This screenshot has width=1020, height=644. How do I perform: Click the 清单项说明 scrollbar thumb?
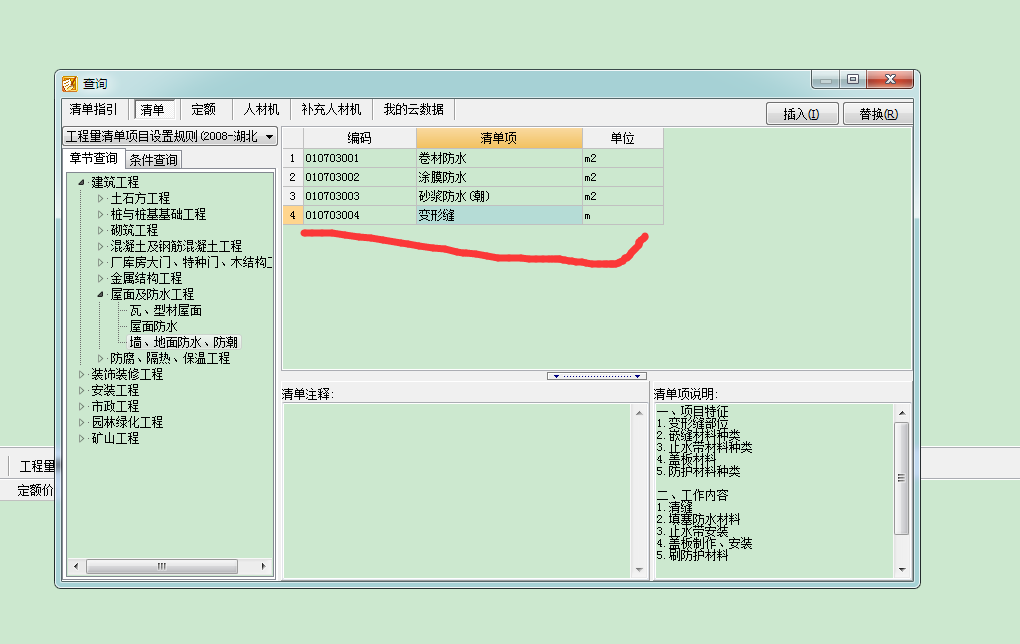[x=902, y=478]
